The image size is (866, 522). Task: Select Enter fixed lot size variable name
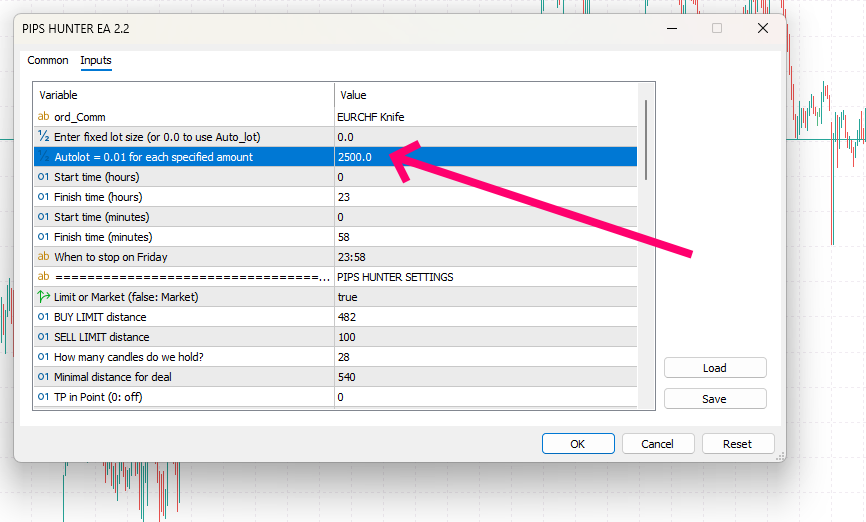[157, 137]
